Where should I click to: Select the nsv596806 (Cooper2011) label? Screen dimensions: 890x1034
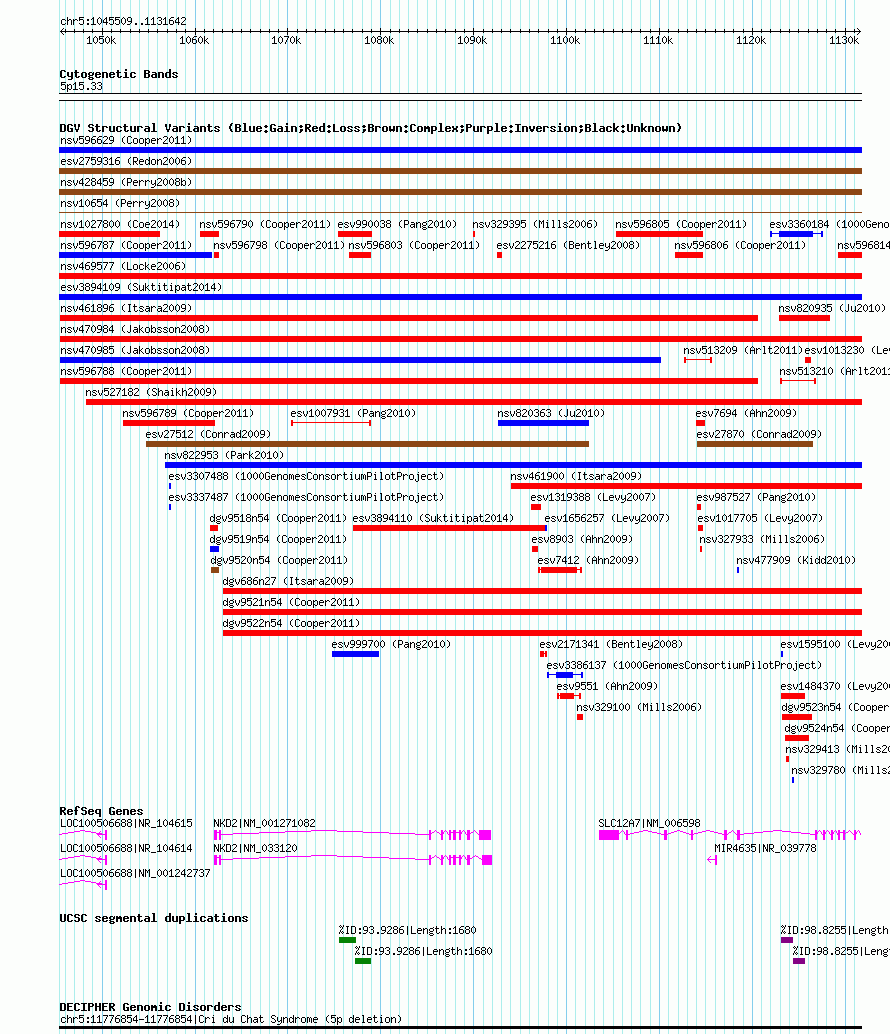[x=740, y=245]
